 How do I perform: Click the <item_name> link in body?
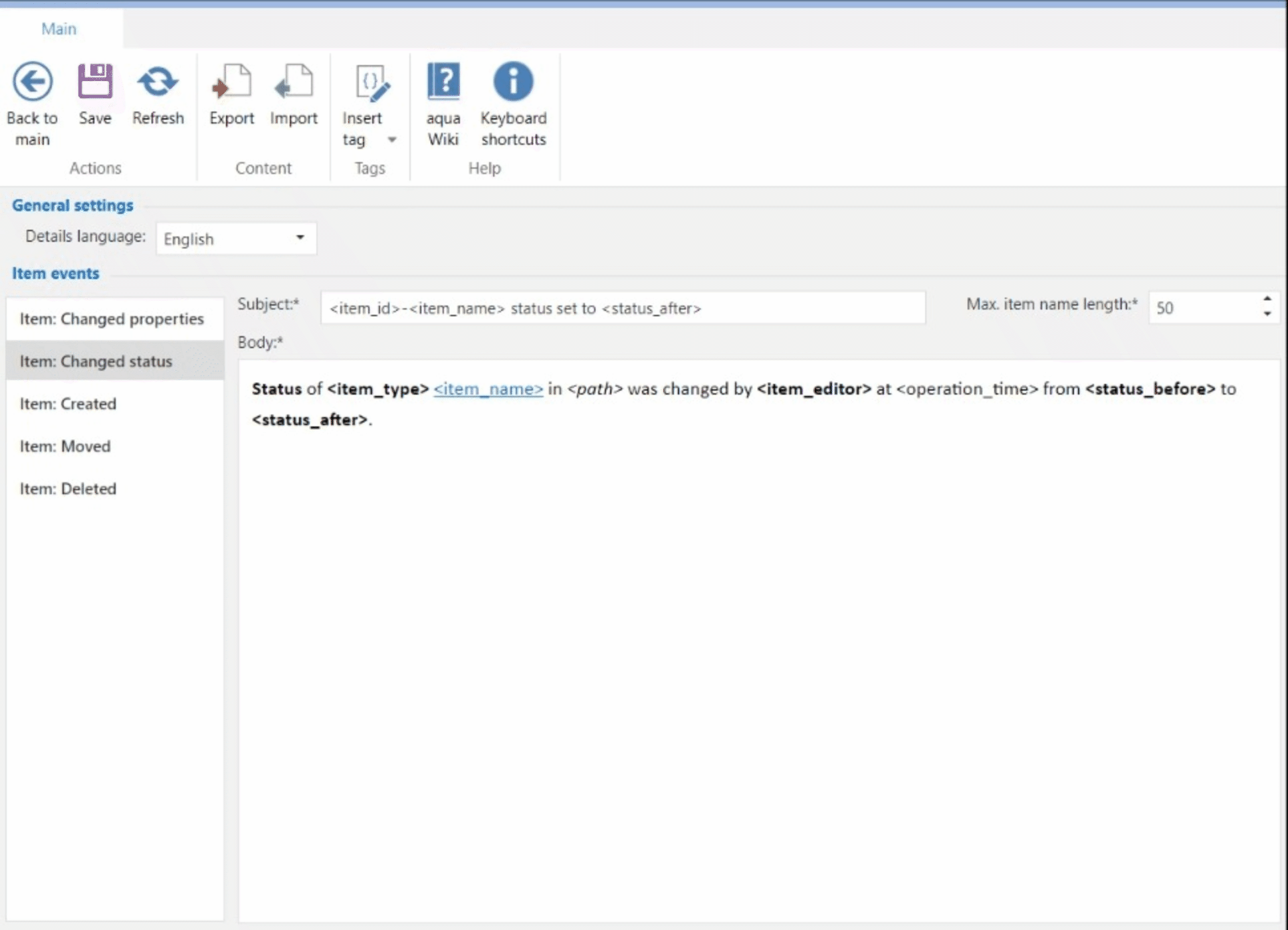(488, 390)
